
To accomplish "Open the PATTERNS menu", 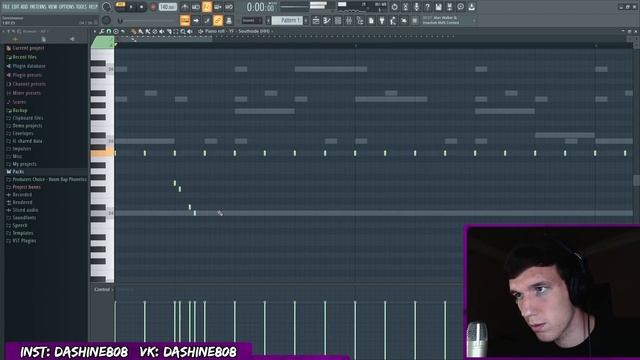I will [38, 7].
